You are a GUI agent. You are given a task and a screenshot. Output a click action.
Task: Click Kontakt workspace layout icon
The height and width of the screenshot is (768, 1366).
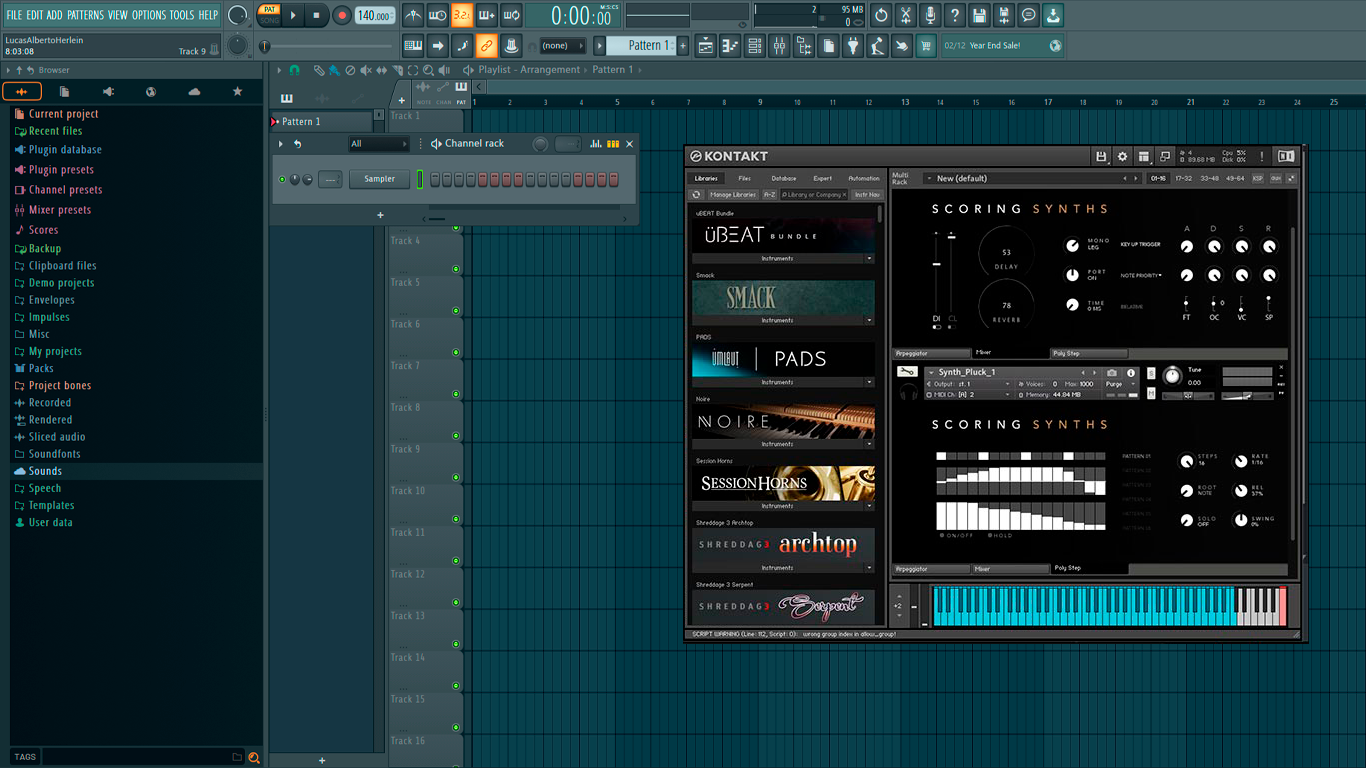point(1143,157)
